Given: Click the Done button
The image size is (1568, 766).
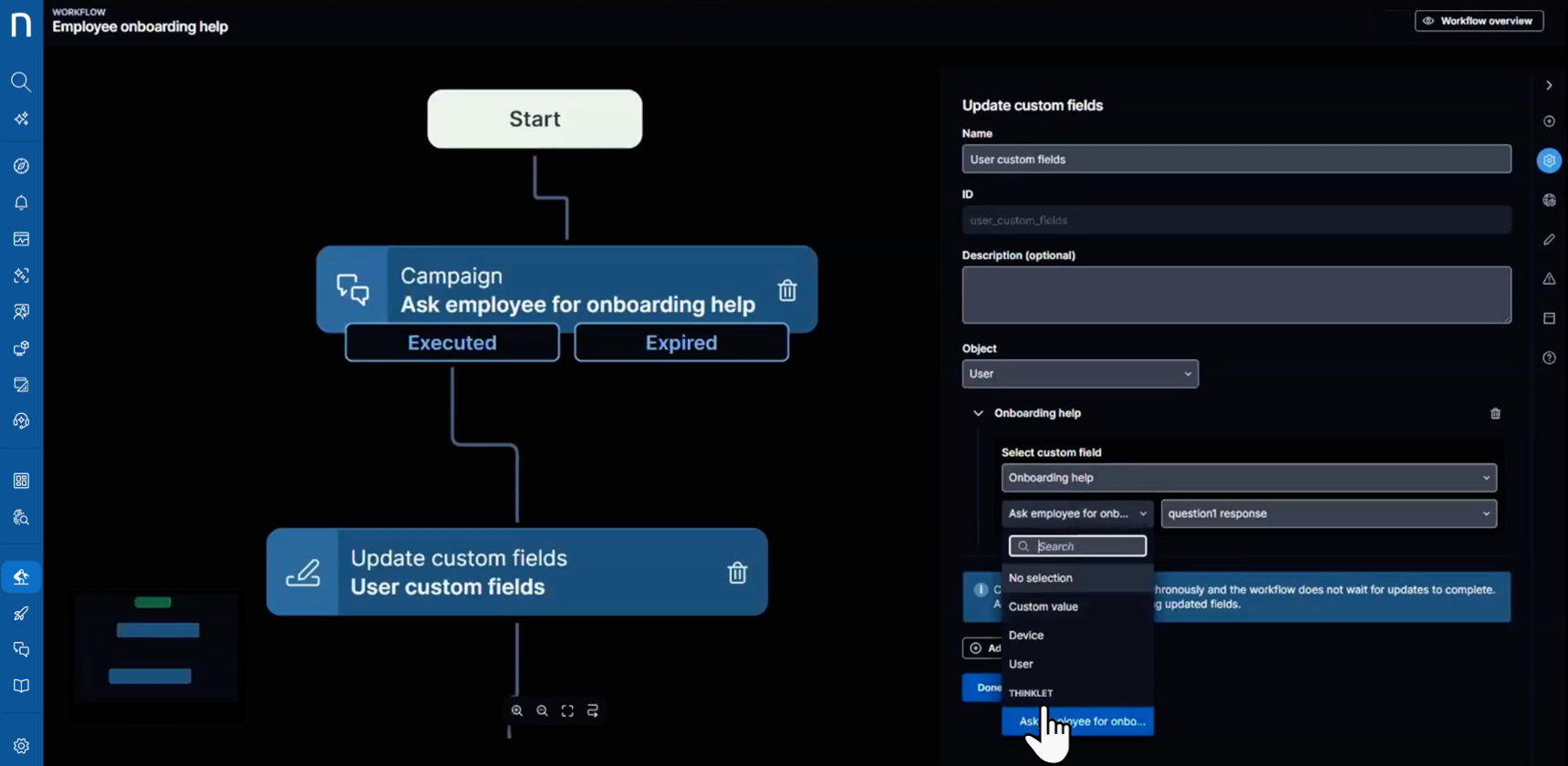Looking at the screenshot, I should [x=983, y=688].
